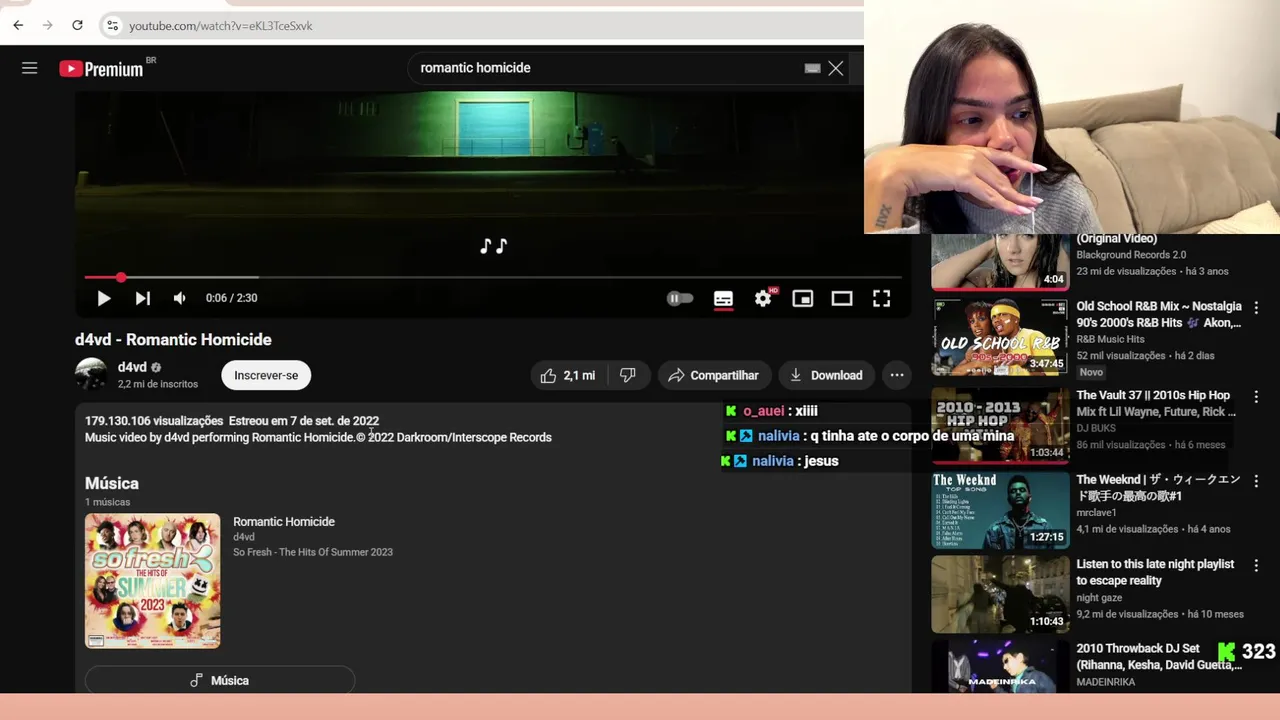Go back in browser history
Screen dimensions: 1280x720
(18, 25)
